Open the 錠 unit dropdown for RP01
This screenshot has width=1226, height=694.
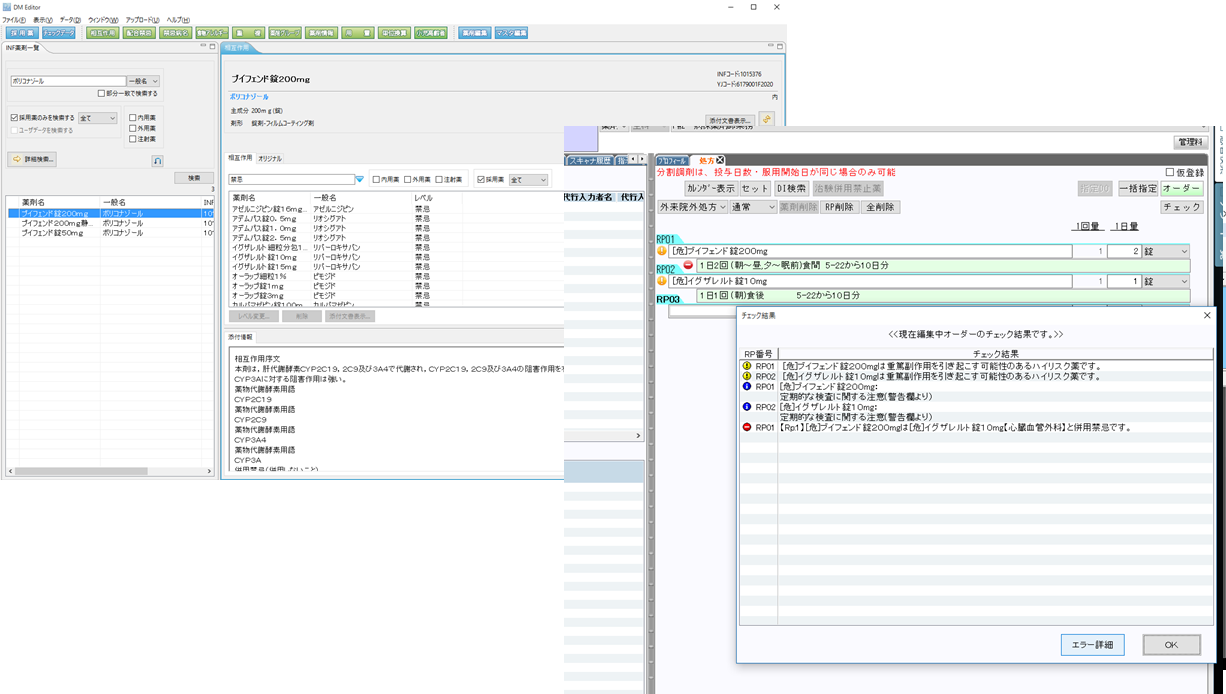[x=1166, y=252]
